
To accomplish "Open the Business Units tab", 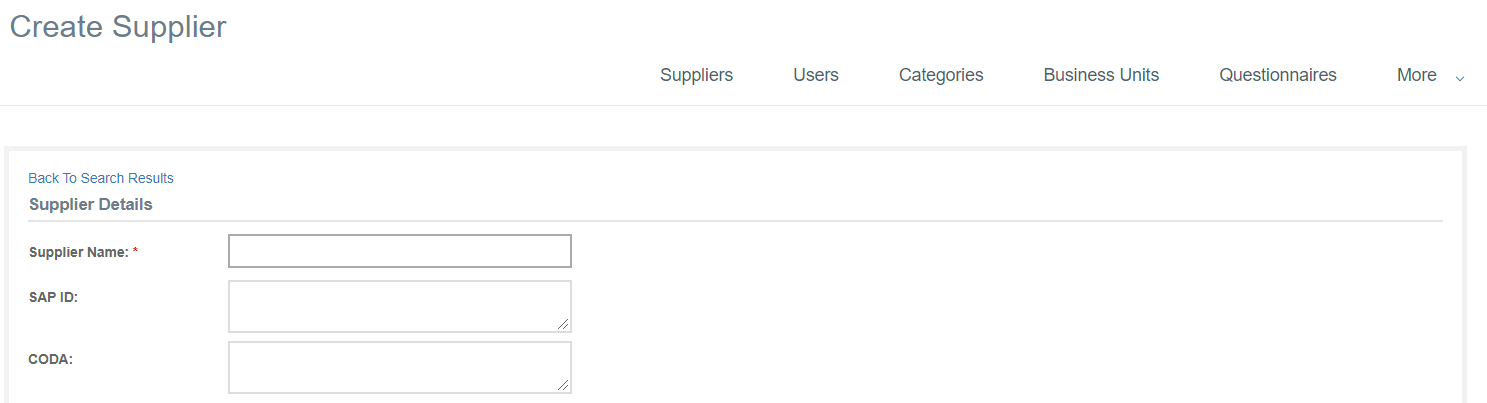I will tap(1100, 75).
